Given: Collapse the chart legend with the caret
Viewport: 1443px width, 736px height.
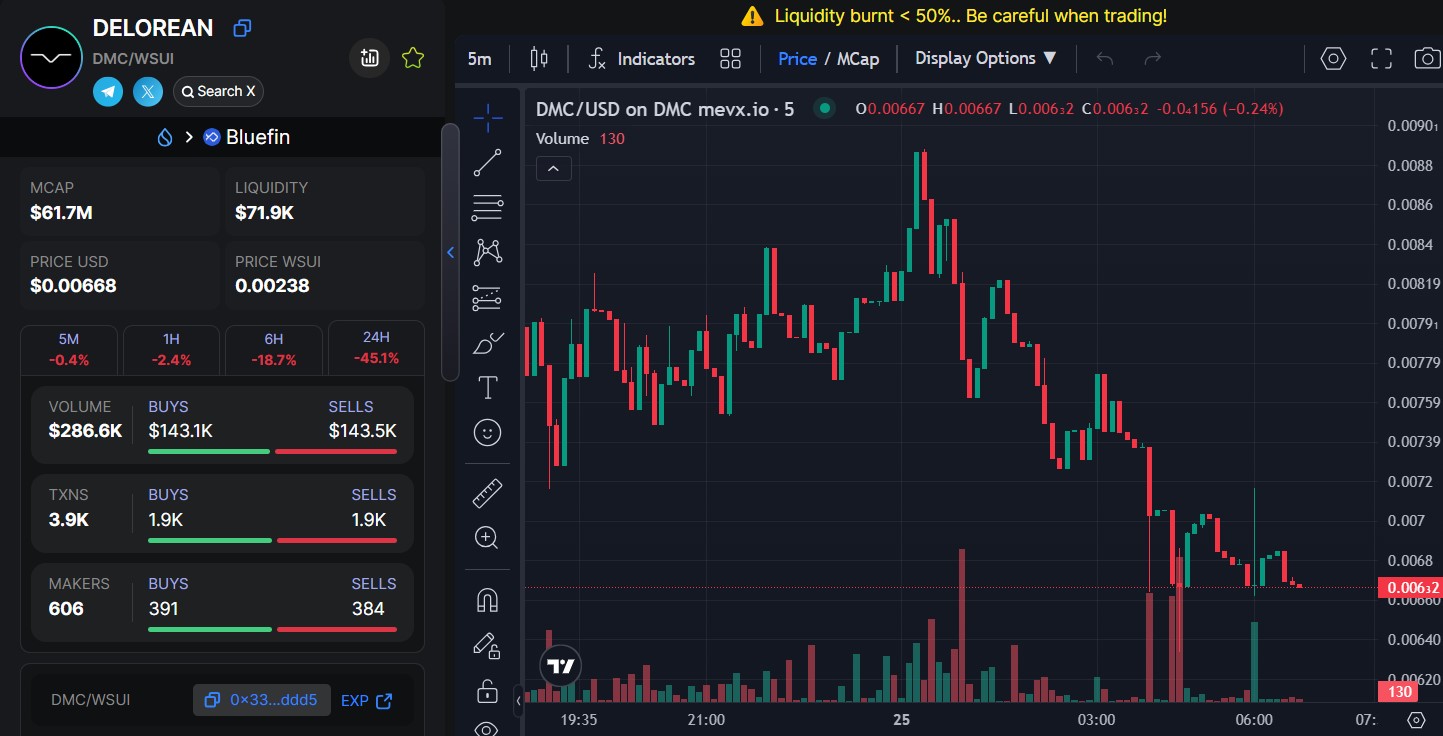Looking at the screenshot, I should pyautogui.click(x=554, y=169).
